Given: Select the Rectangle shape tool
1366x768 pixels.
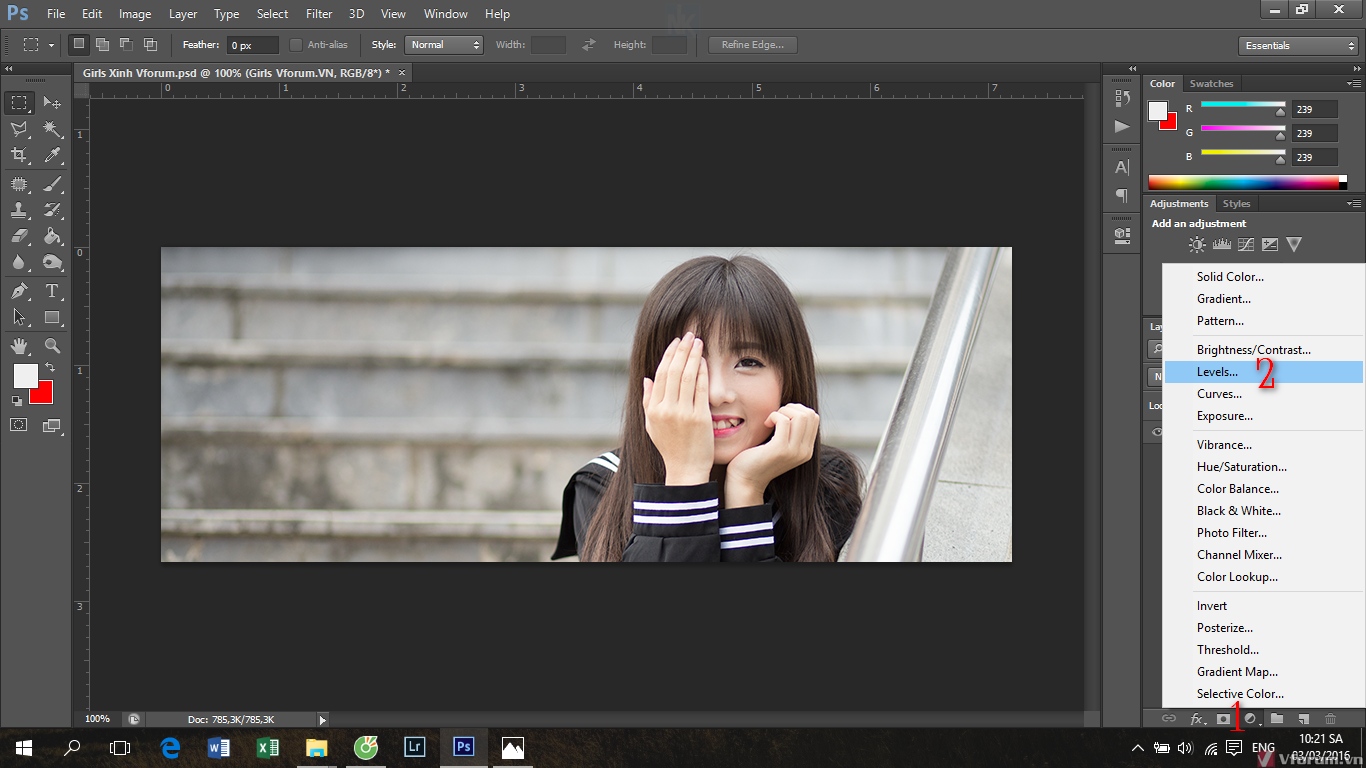Looking at the screenshot, I should (x=52, y=317).
